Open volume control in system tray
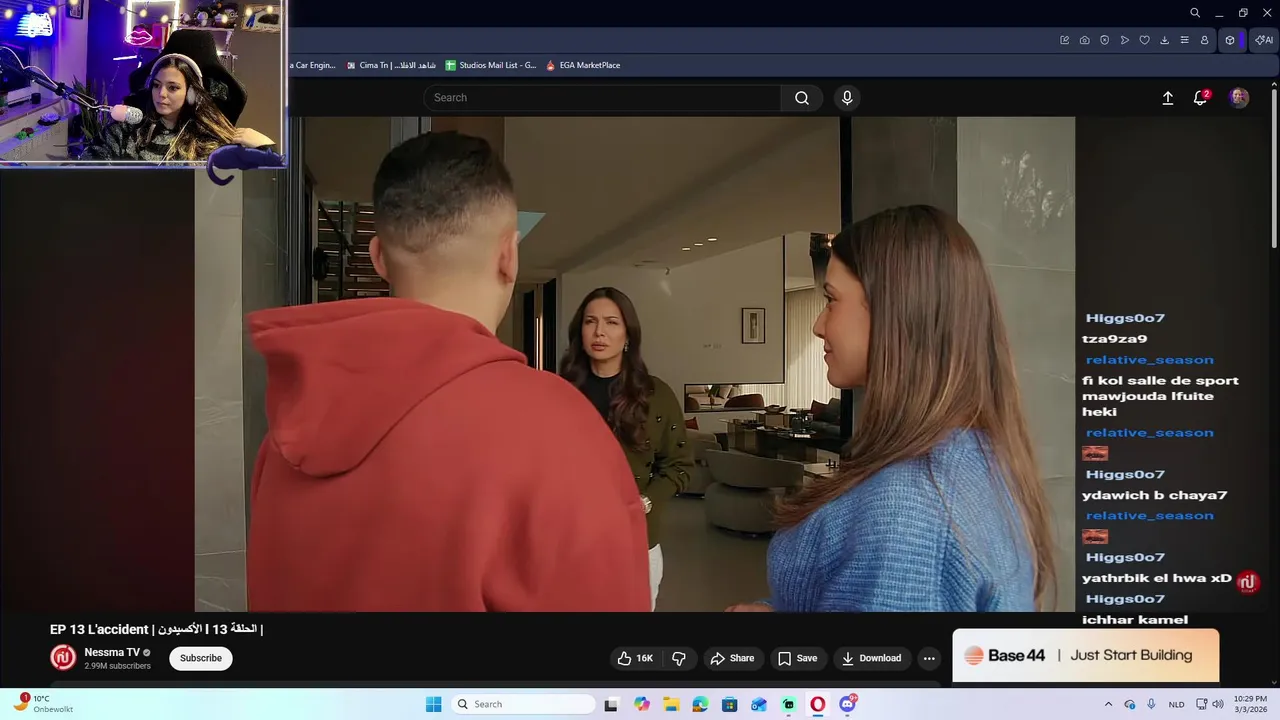1280x720 pixels. coord(1218,704)
